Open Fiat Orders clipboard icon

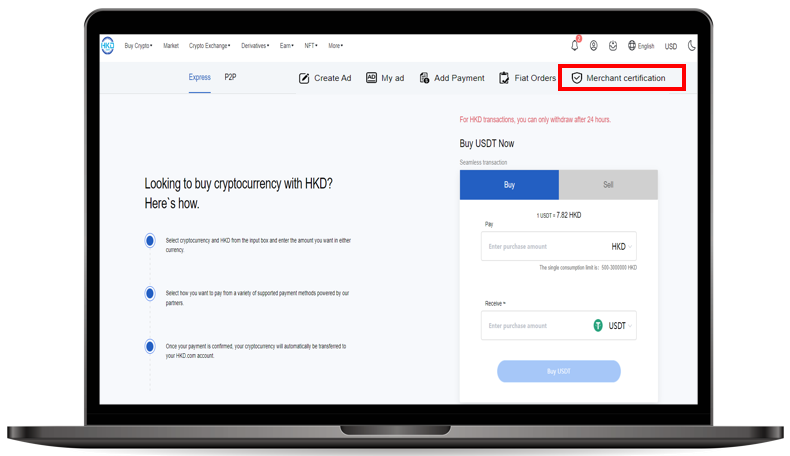coord(505,78)
